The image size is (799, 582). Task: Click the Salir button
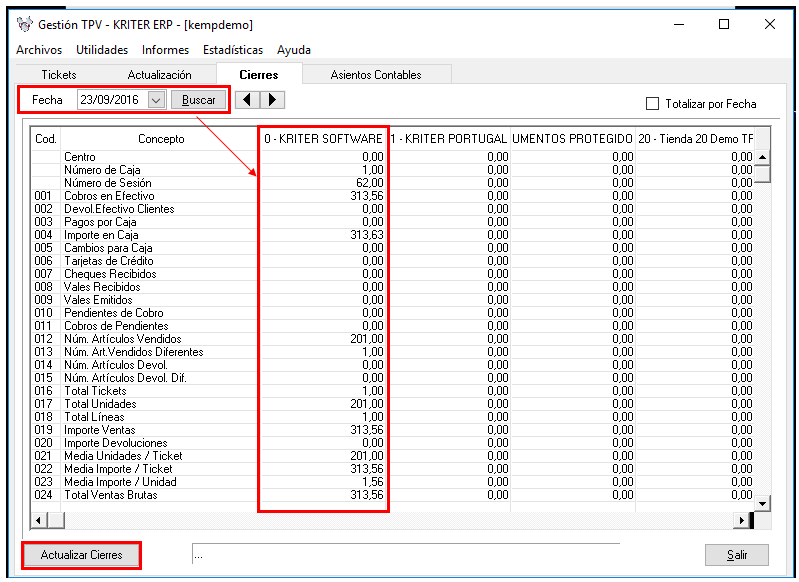737,554
